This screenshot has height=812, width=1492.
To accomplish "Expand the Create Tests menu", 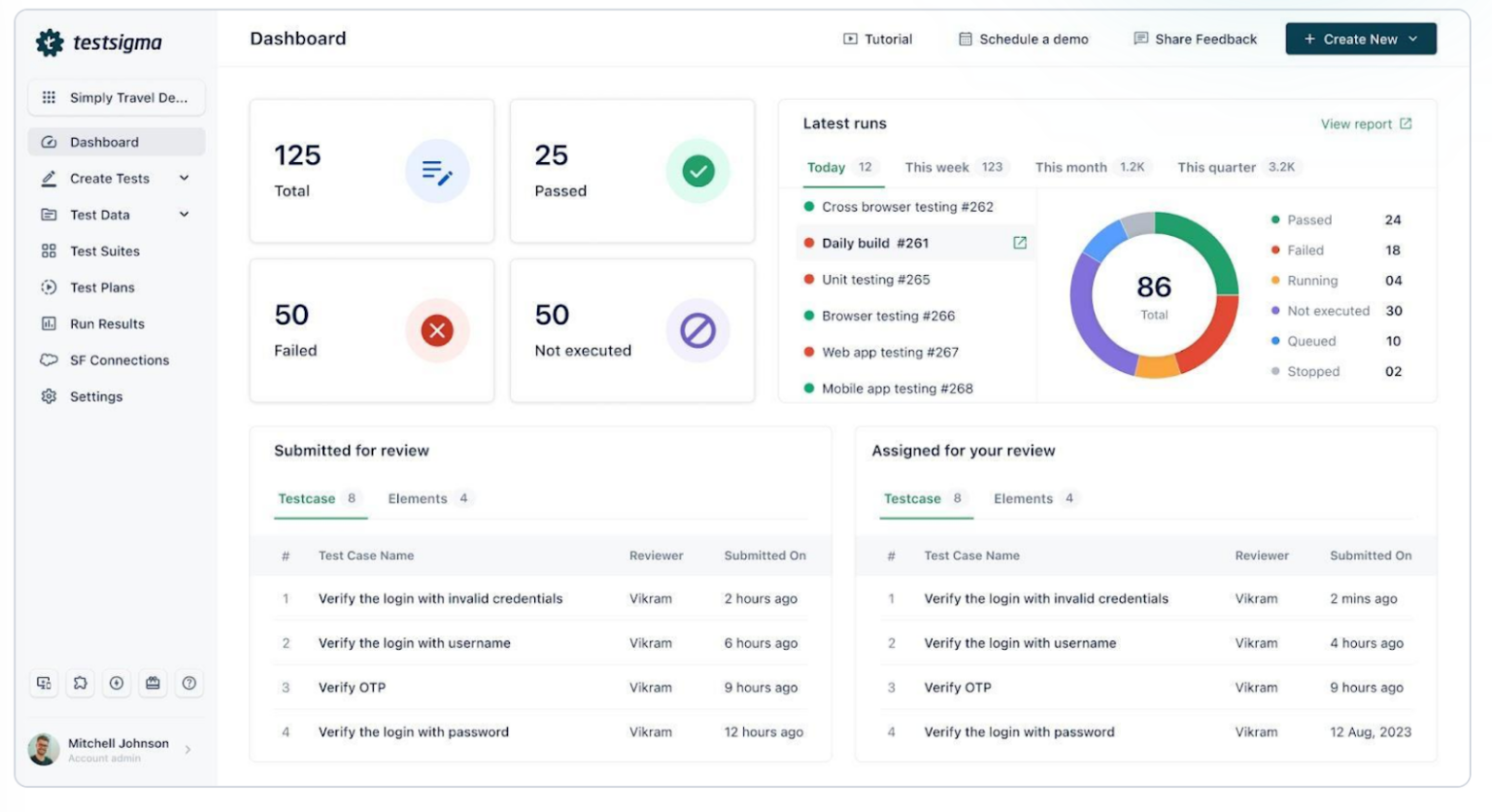I will pos(110,178).
